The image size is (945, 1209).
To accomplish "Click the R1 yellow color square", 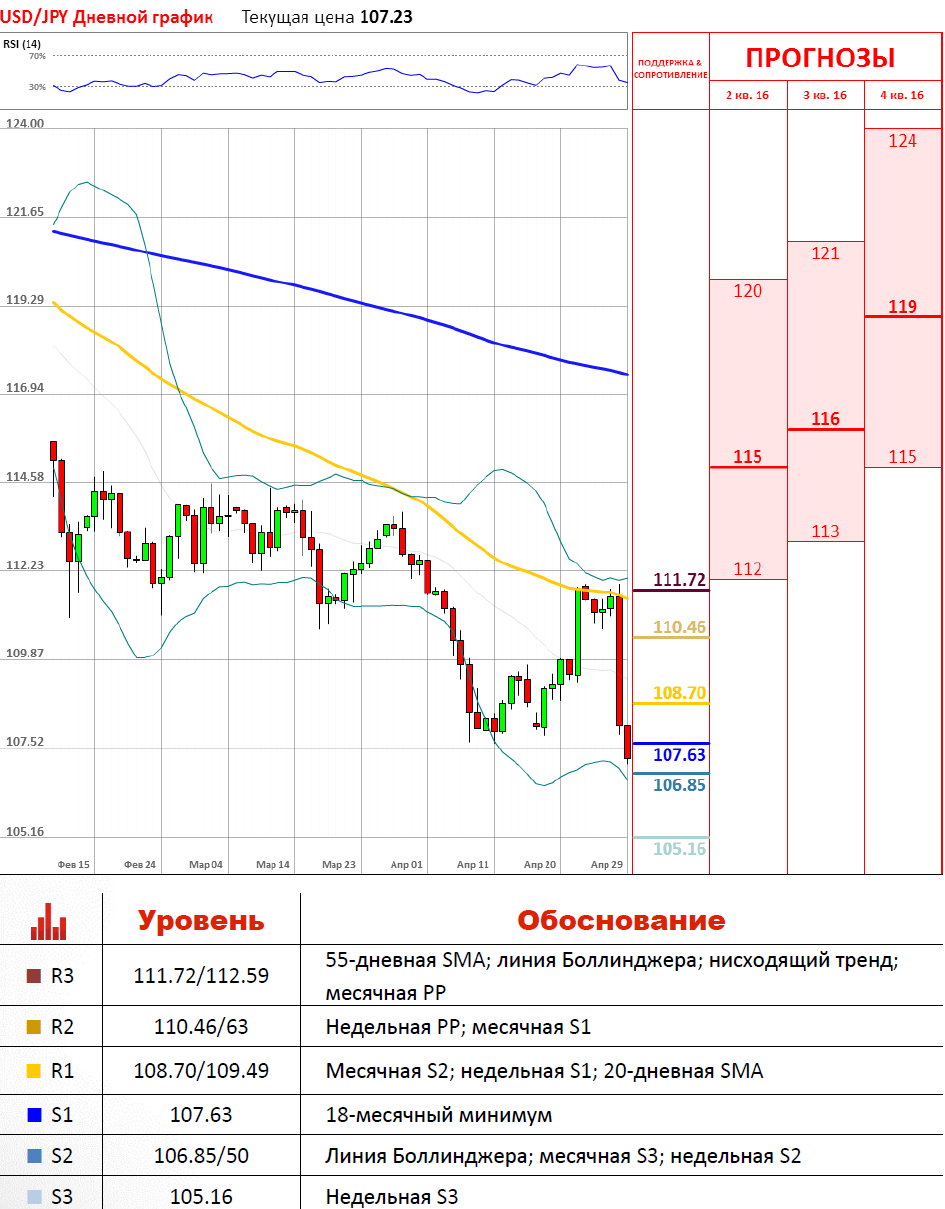I will click(34, 1071).
